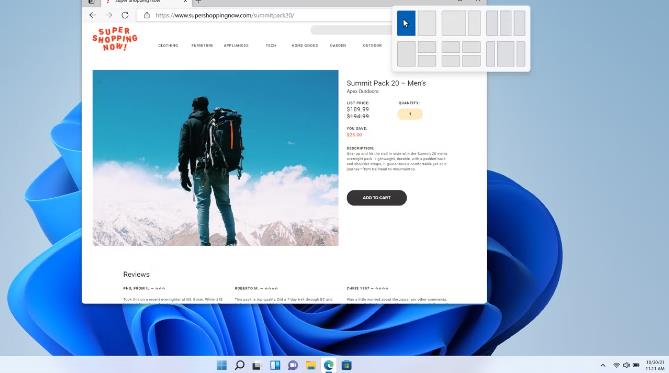Screen dimensions: 669x373
Task: Click the Reviews heading
Action: (x=136, y=274)
